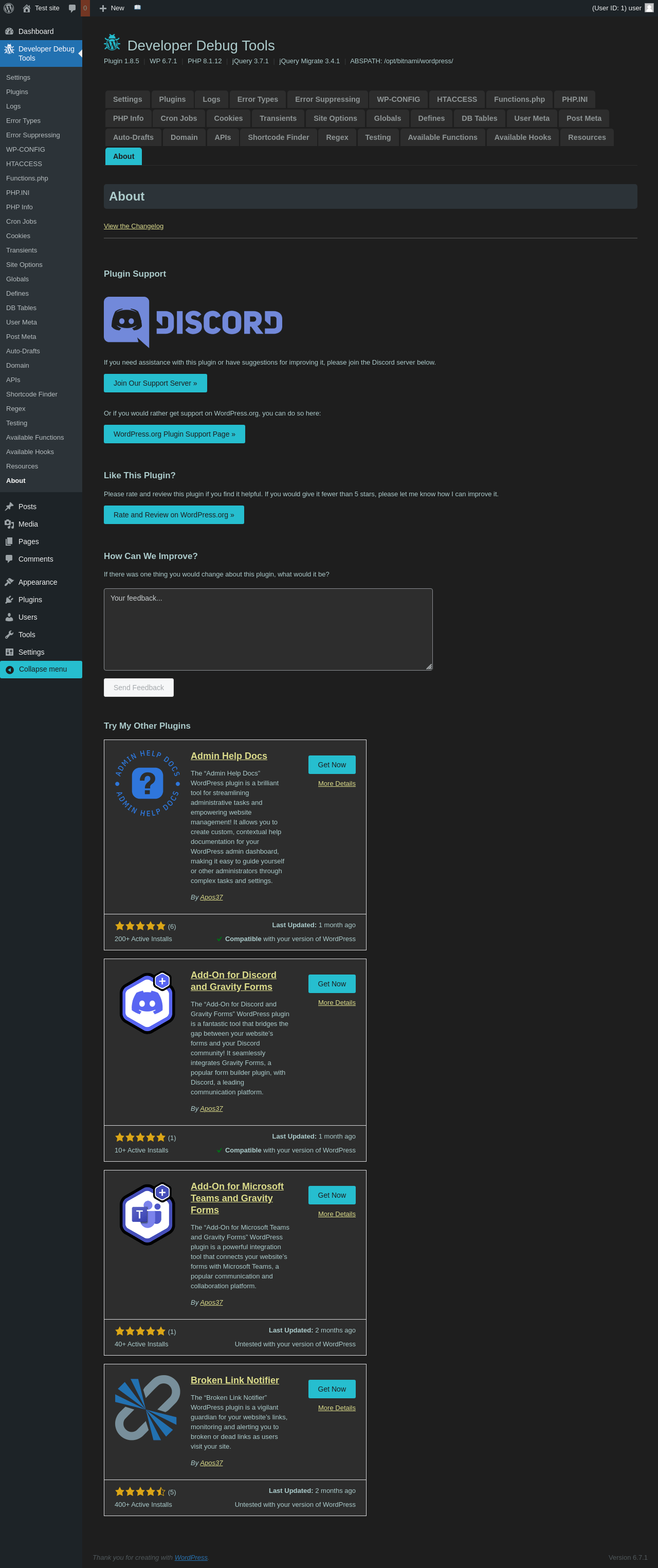The height and width of the screenshot is (1568, 658).
Task: Open the PHP Info tab
Action: pyautogui.click(x=129, y=118)
